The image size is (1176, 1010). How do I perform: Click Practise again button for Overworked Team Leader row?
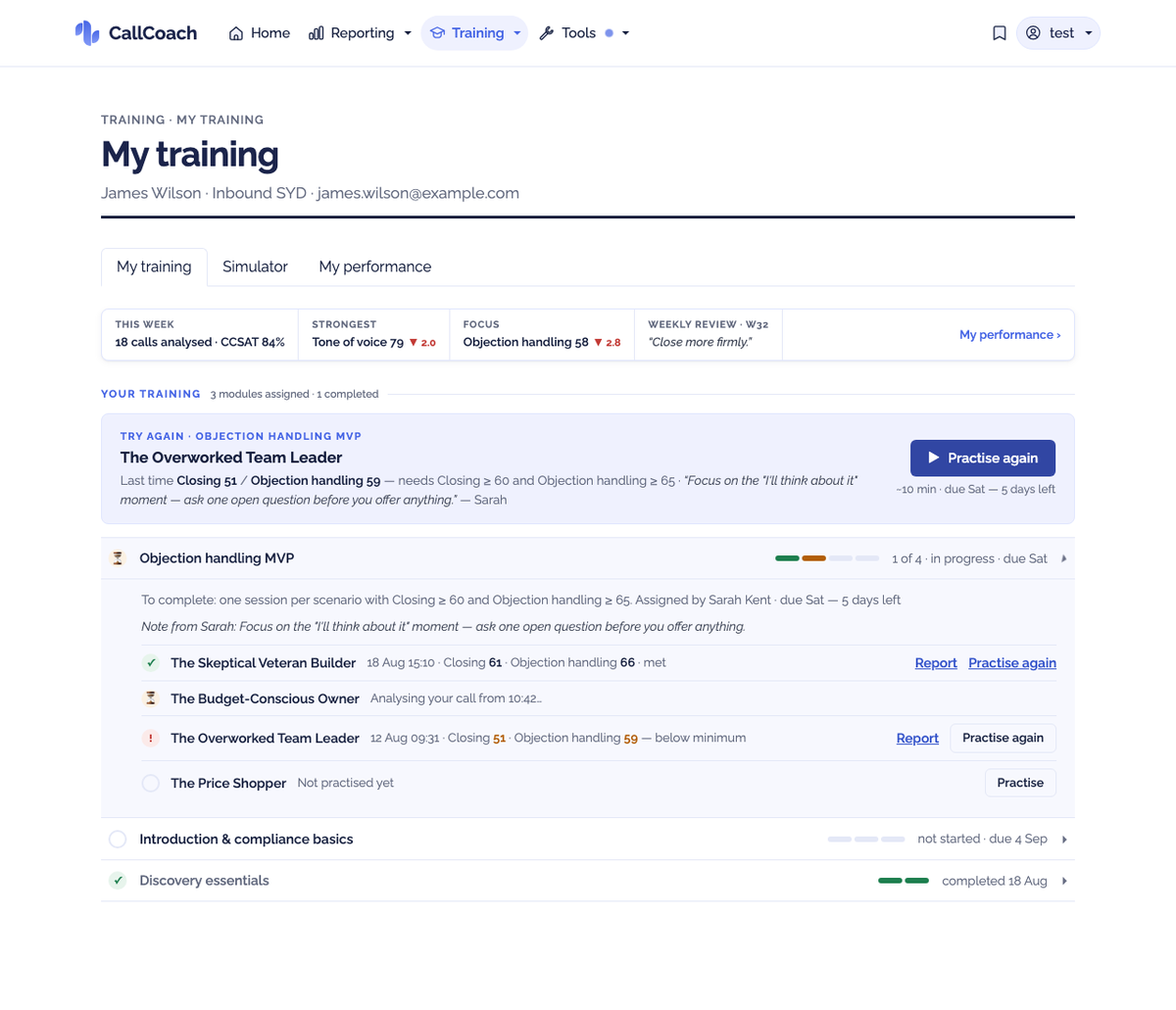click(1004, 738)
